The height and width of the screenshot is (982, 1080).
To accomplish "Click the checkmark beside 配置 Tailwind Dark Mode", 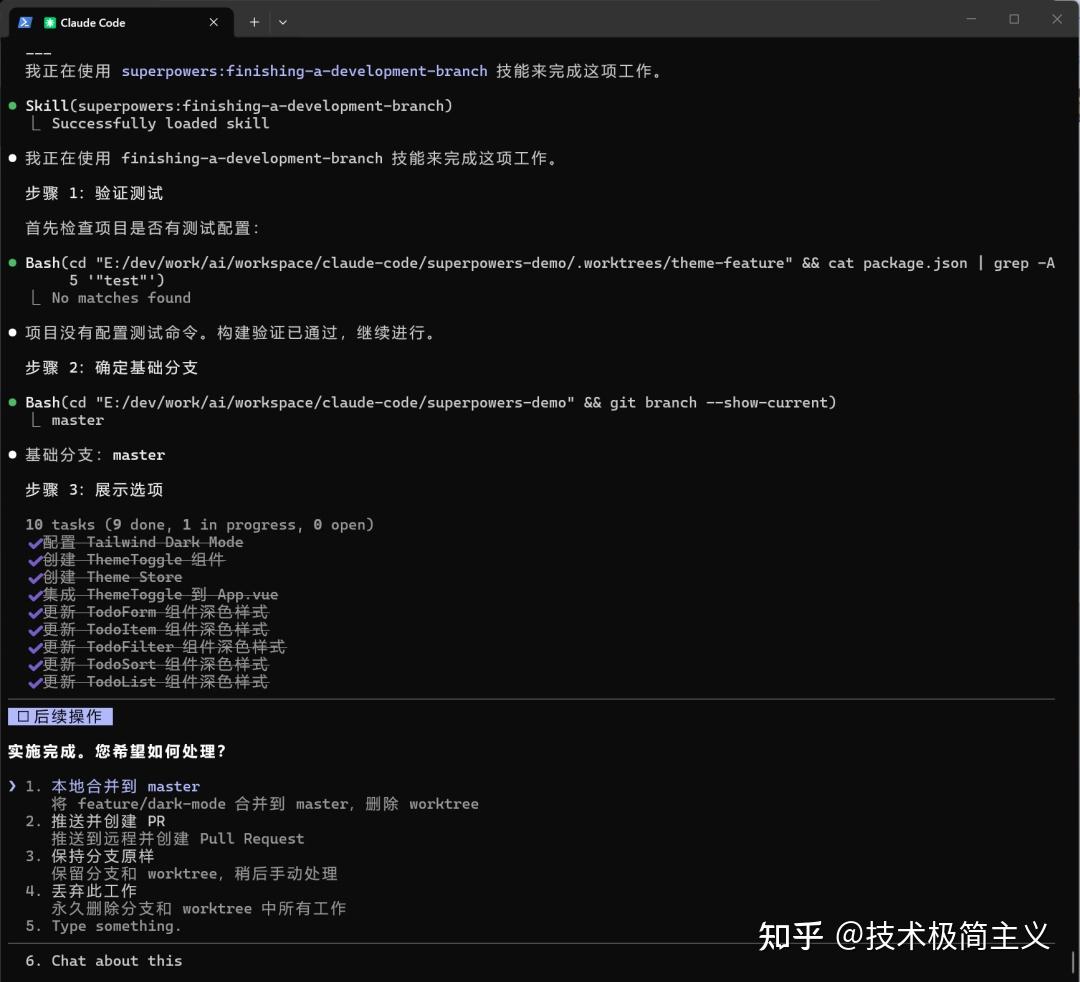I will point(34,543).
